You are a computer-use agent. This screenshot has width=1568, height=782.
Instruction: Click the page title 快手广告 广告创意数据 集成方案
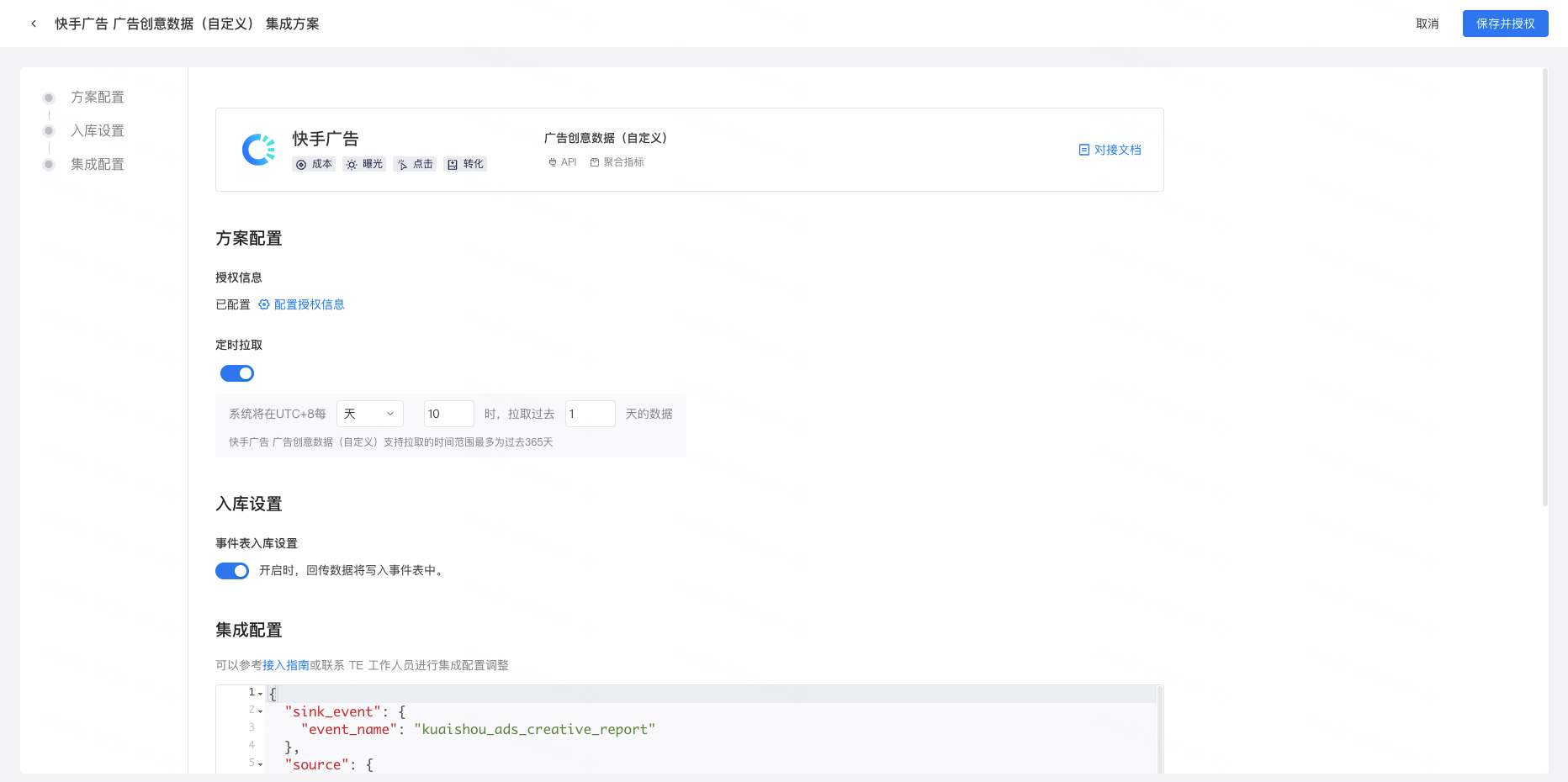pyautogui.click(x=187, y=24)
